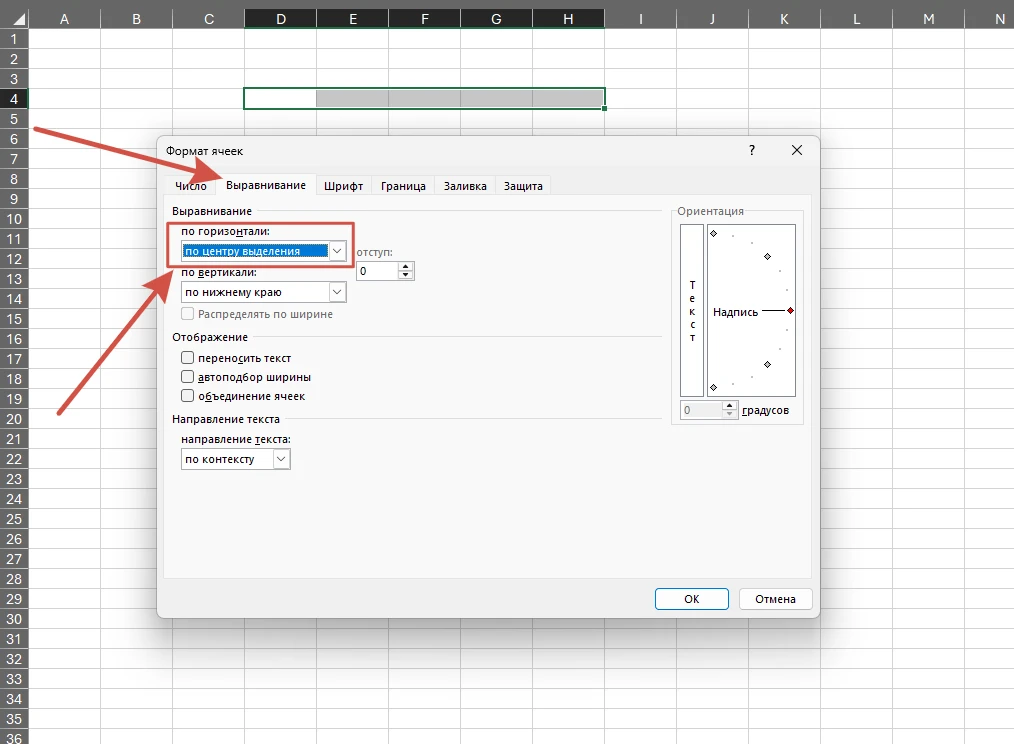This screenshot has width=1014, height=744.
Task: Open the Число tab
Action: click(x=191, y=186)
